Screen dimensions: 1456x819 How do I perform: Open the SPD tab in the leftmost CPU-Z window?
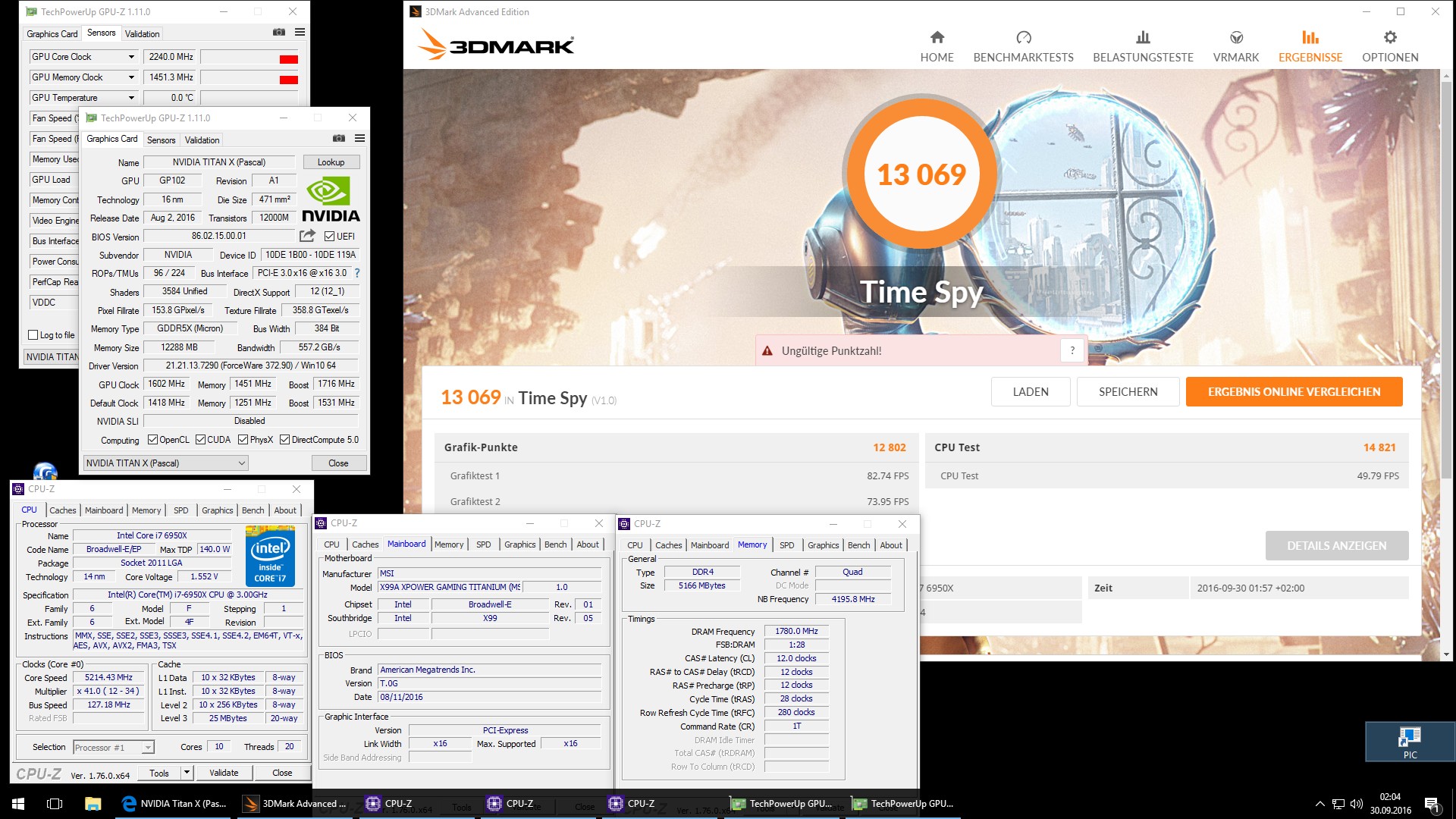[x=181, y=511]
